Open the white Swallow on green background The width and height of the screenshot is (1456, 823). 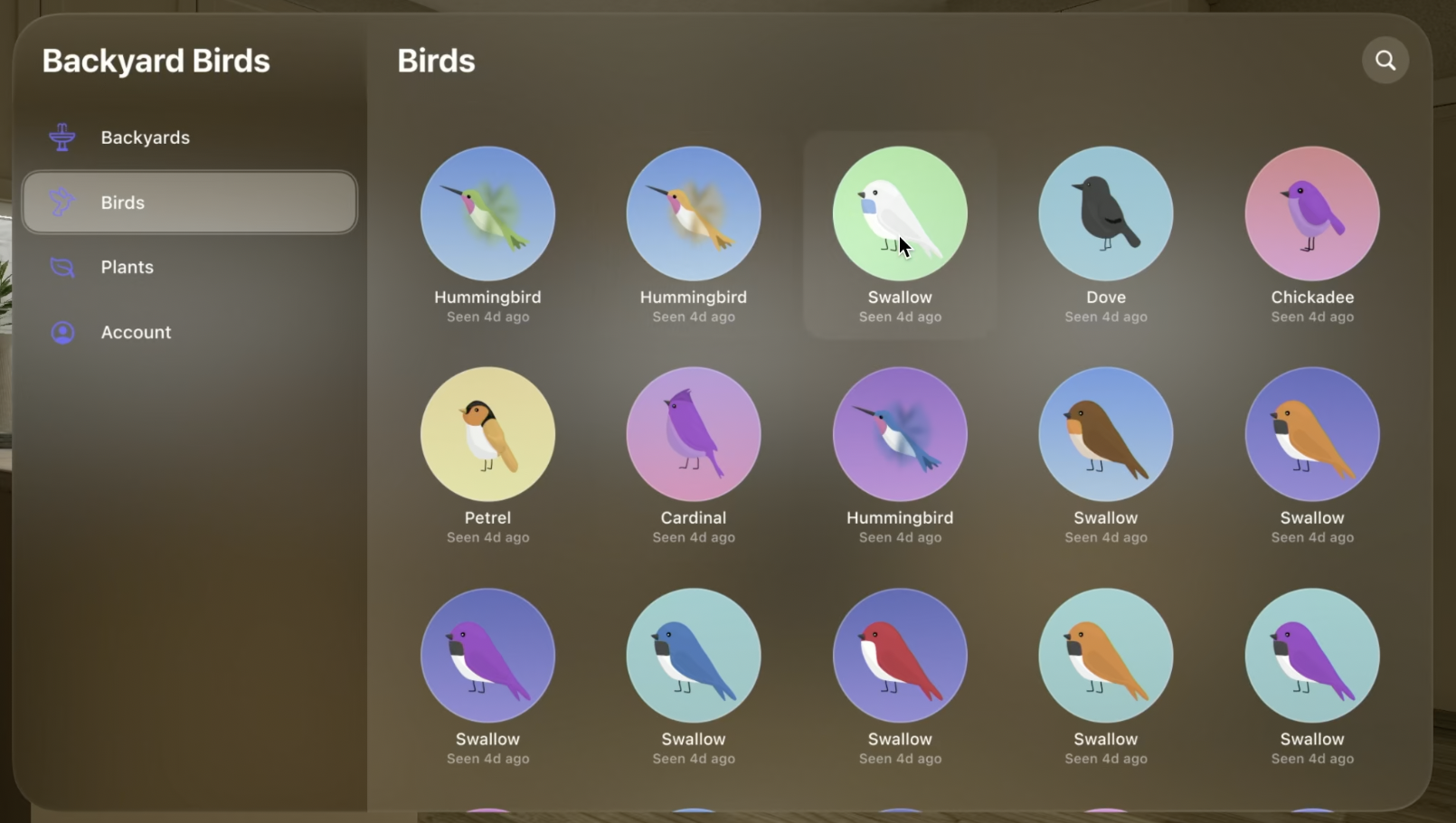[900, 213]
